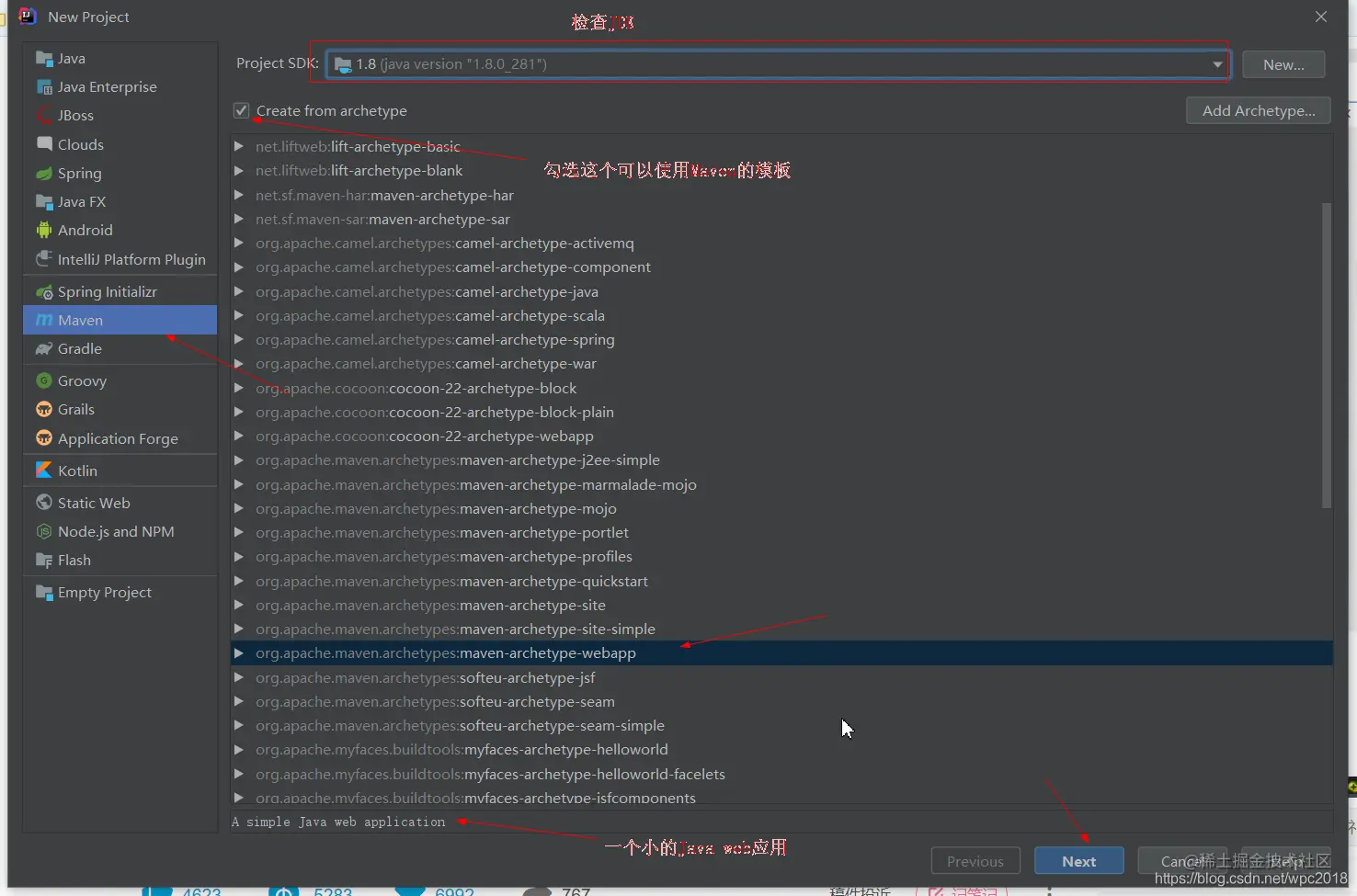Expand the softeu-archetype-jsf node
The image size is (1357, 896).
[x=239, y=677]
